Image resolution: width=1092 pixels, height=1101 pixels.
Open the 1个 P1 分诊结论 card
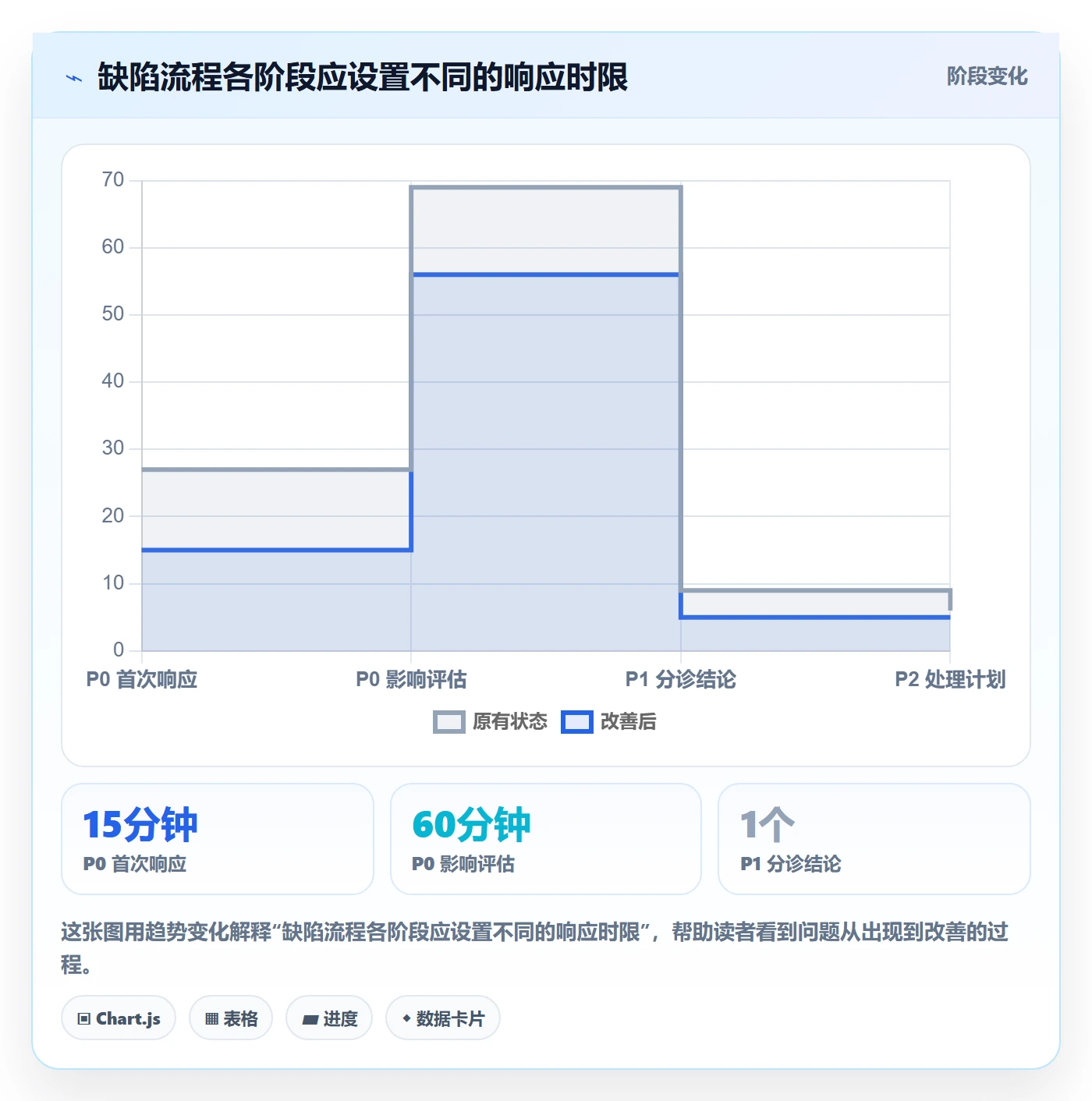[874, 839]
